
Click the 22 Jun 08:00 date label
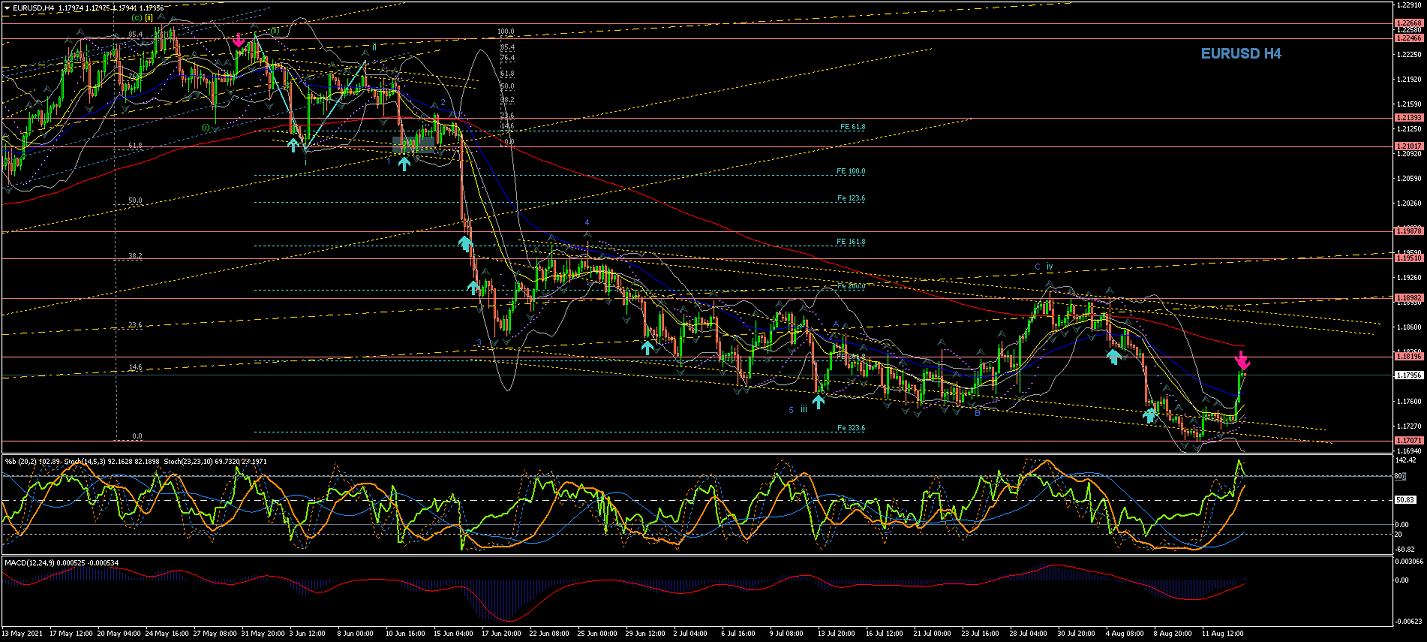[x=551, y=633]
